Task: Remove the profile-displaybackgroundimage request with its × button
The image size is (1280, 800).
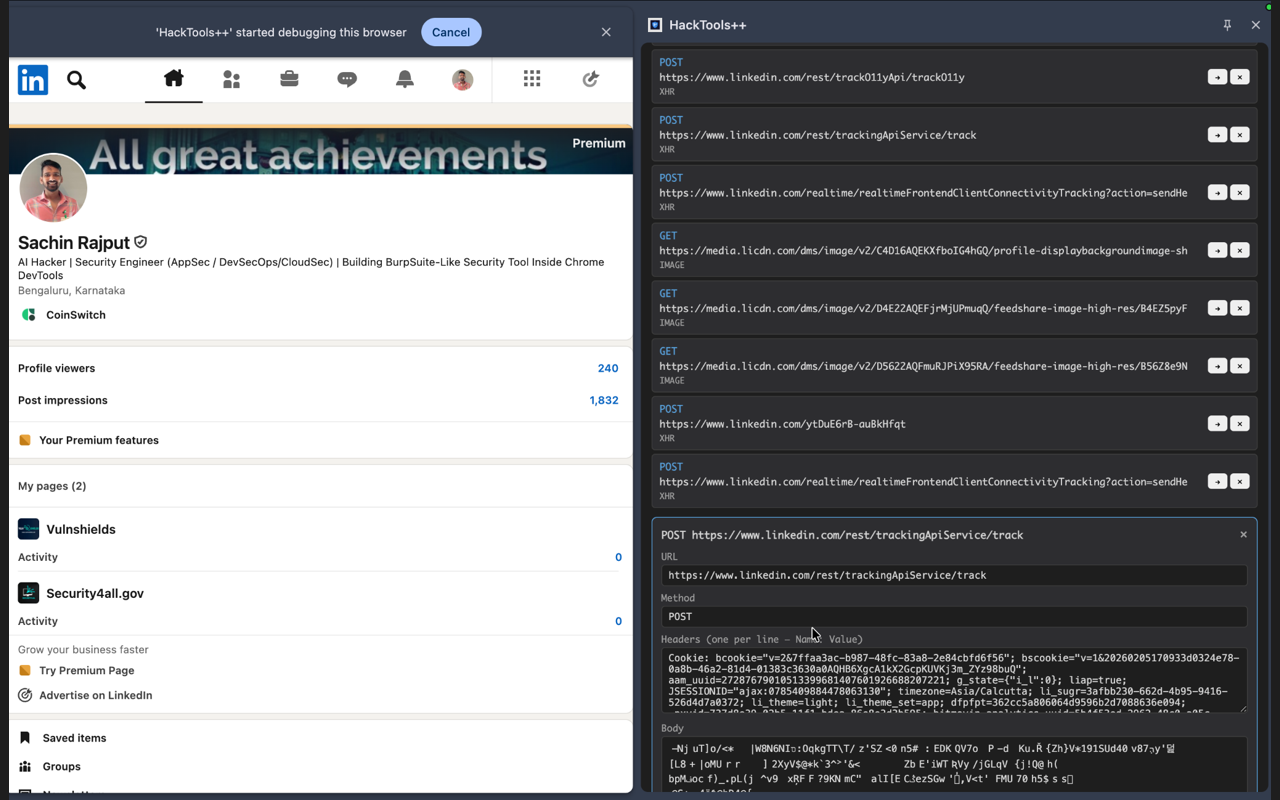Action: point(1240,250)
